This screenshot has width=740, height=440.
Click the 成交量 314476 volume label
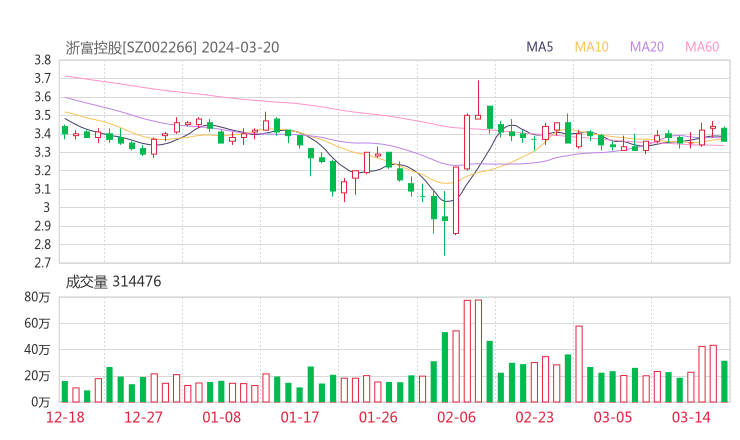pyautogui.click(x=113, y=281)
